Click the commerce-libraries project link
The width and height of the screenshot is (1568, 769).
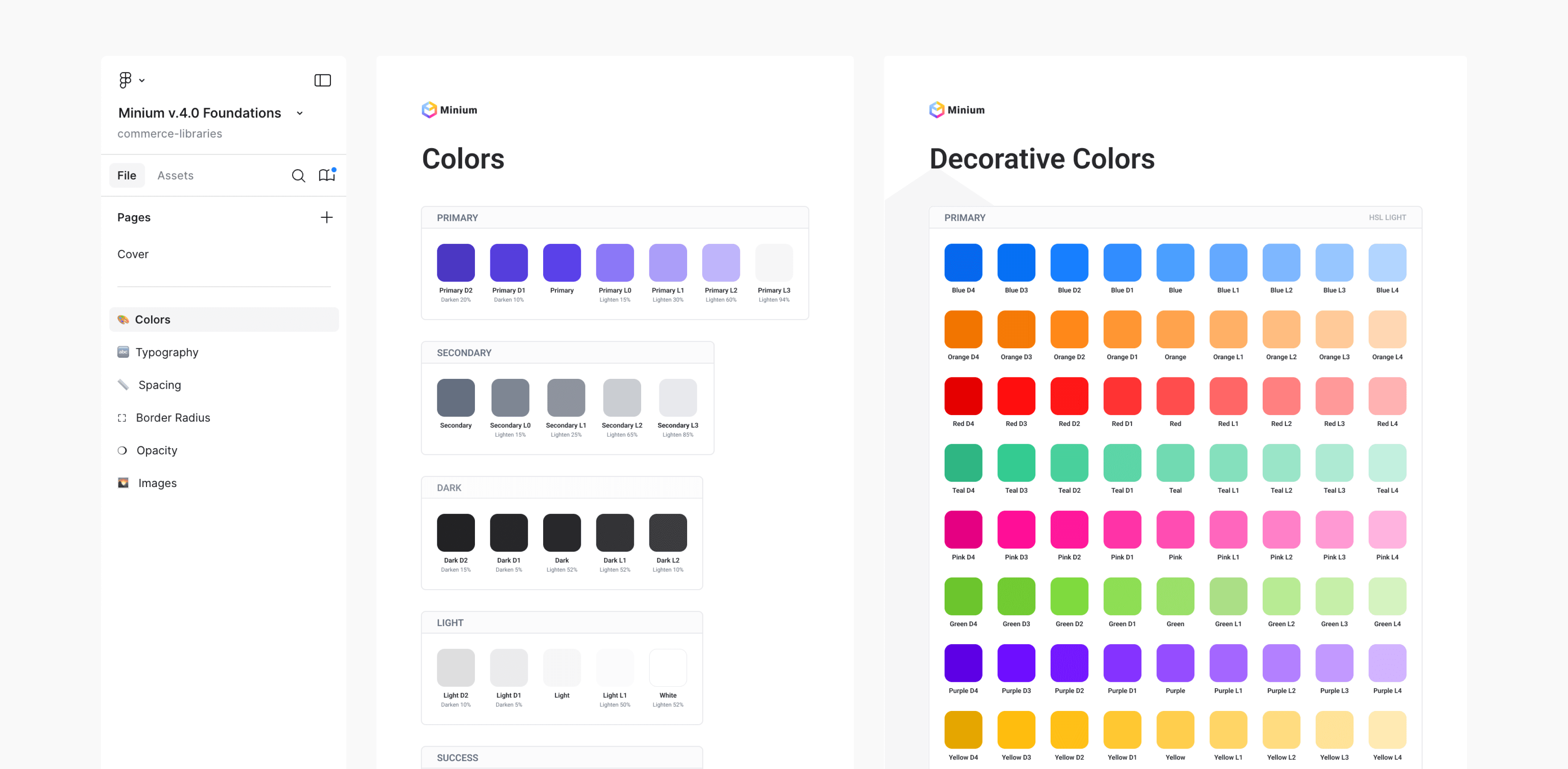pyautogui.click(x=170, y=133)
